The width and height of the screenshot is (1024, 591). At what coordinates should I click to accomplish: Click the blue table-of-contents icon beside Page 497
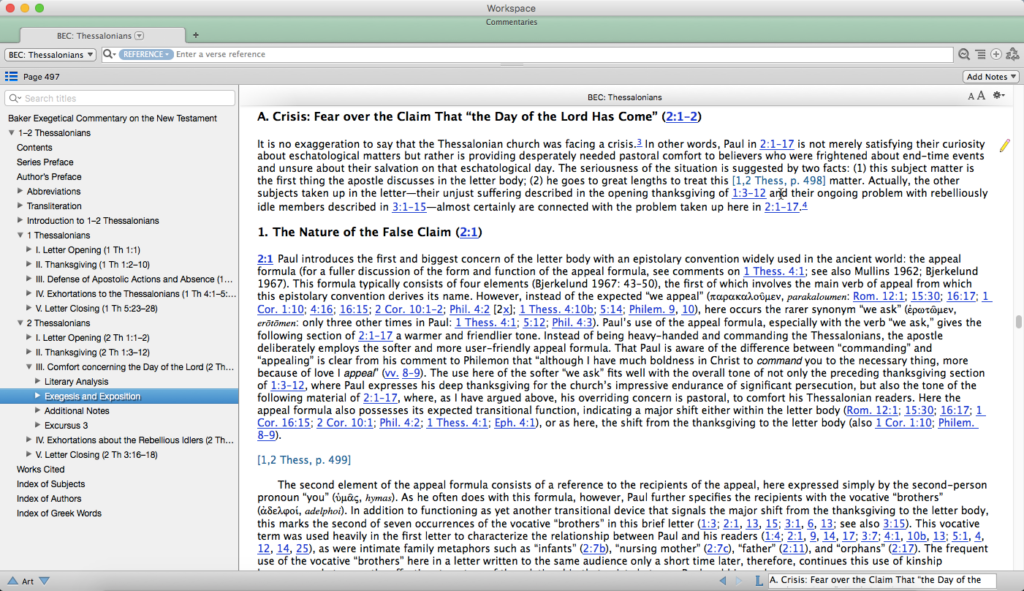tap(12, 76)
